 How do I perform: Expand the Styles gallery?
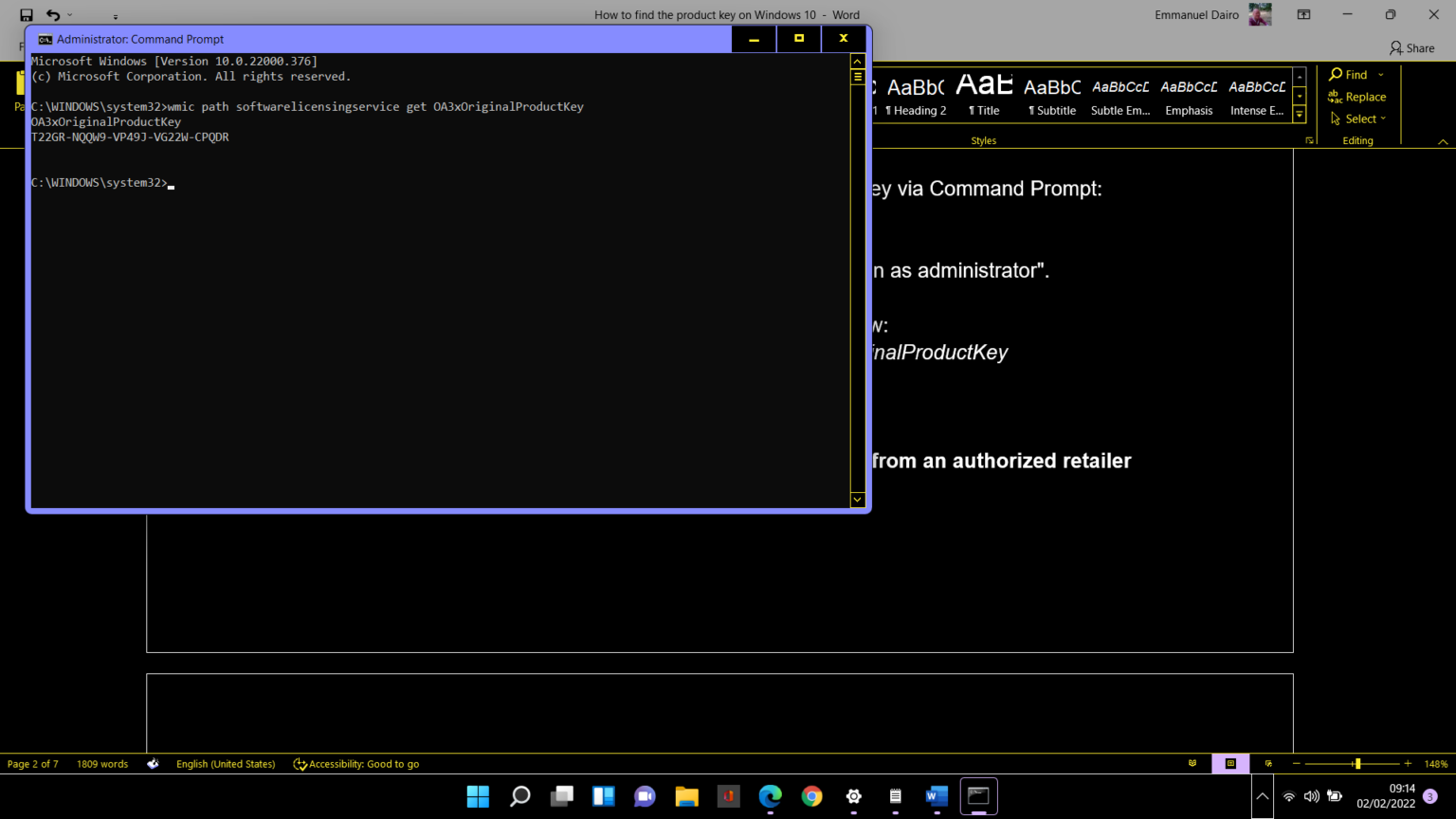pyautogui.click(x=1298, y=114)
